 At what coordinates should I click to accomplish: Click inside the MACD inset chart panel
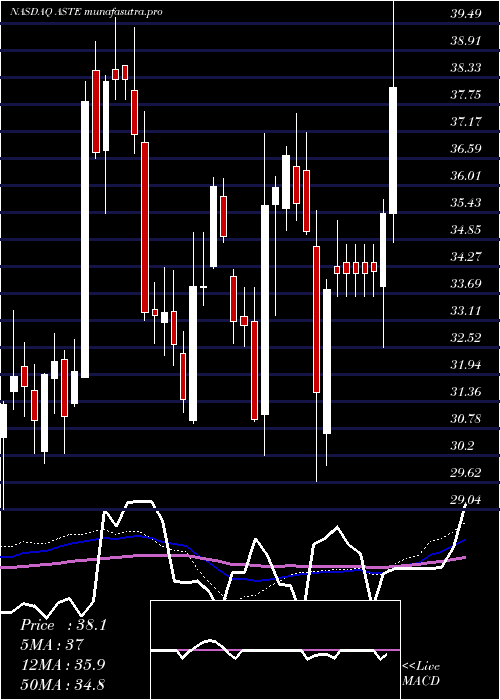click(x=275, y=650)
